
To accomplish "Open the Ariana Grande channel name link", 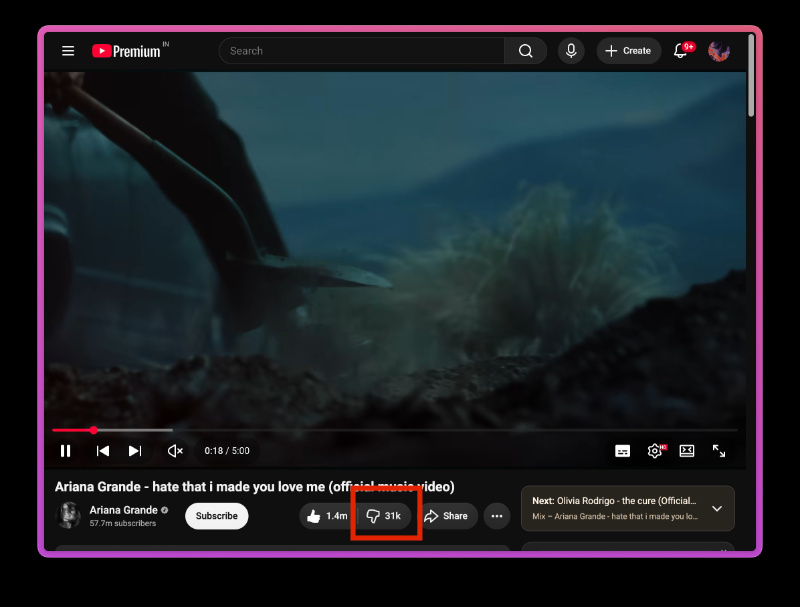I will click(123, 510).
